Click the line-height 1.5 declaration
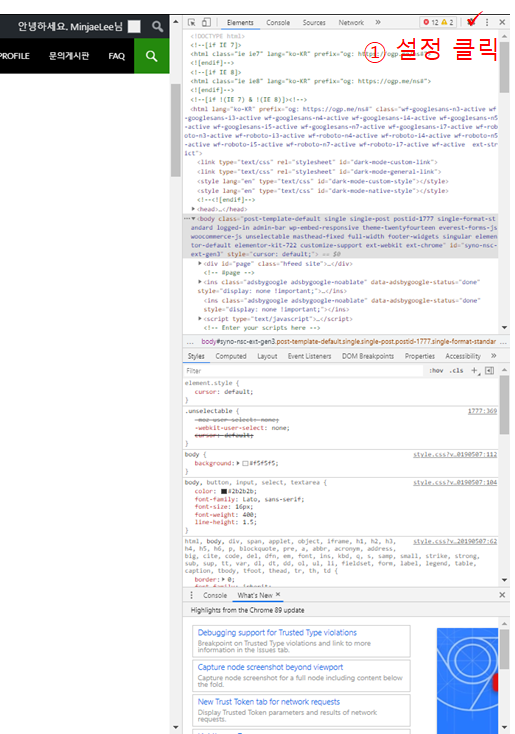515x734 pixels. pos(225,522)
